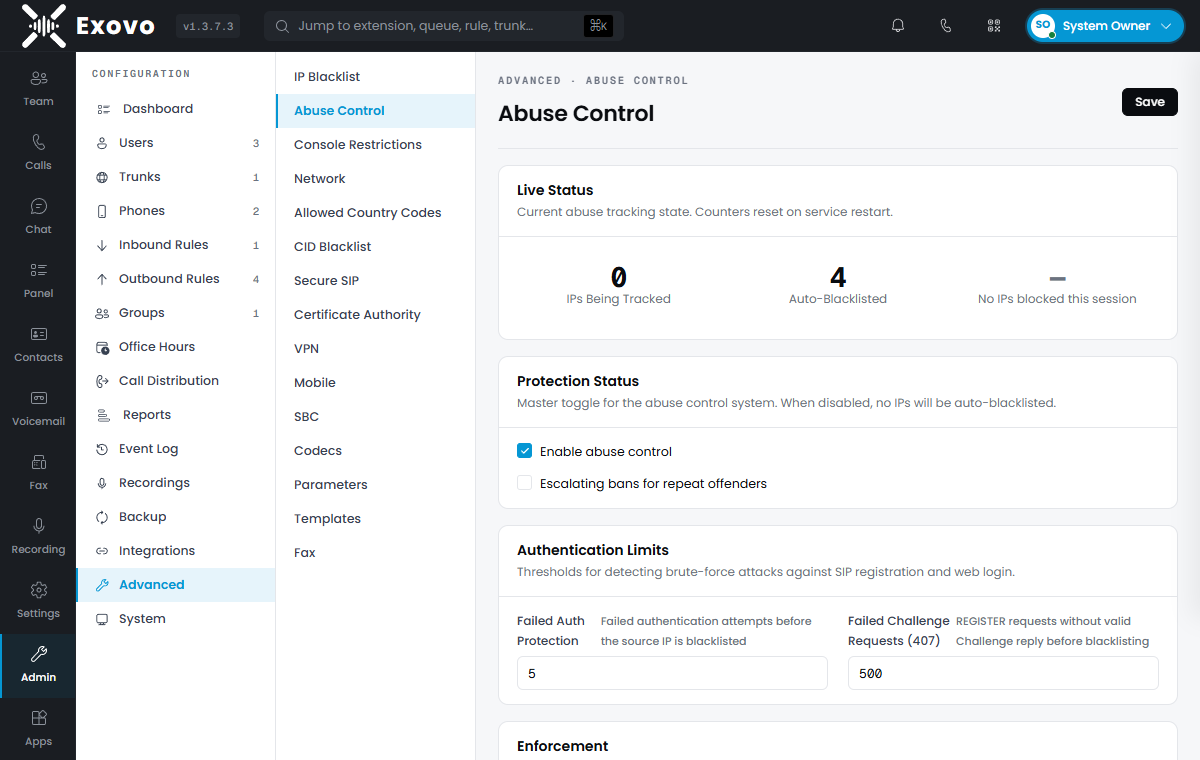This screenshot has height=760, width=1200.
Task: Click the Outbound Rules arrow icon
Action: [x=102, y=279]
